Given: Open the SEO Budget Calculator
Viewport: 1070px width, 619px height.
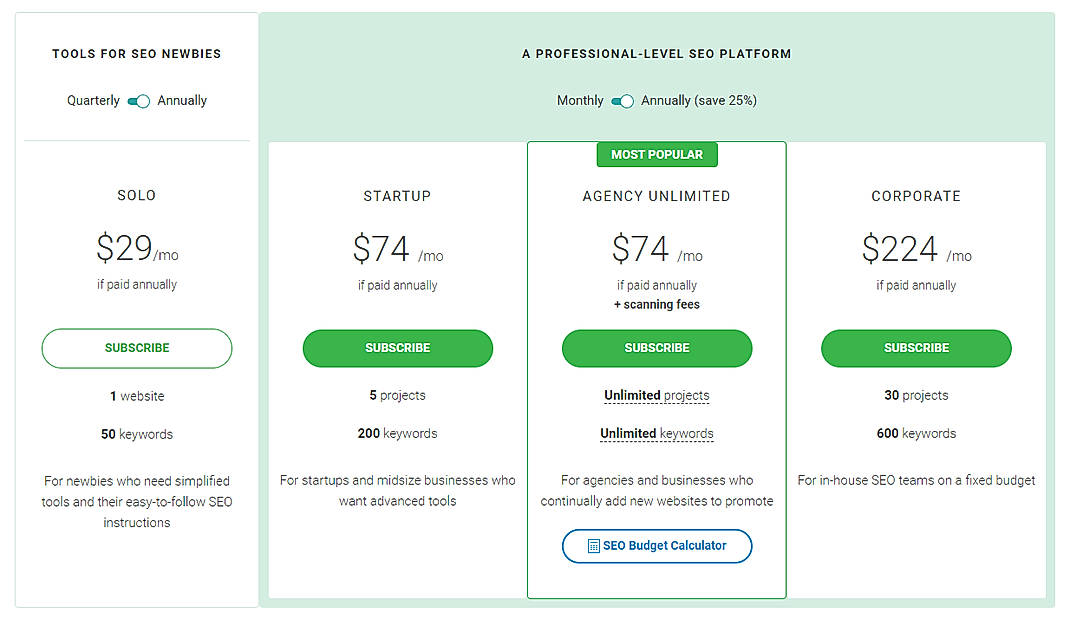Looking at the screenshot, I should 657,546.
